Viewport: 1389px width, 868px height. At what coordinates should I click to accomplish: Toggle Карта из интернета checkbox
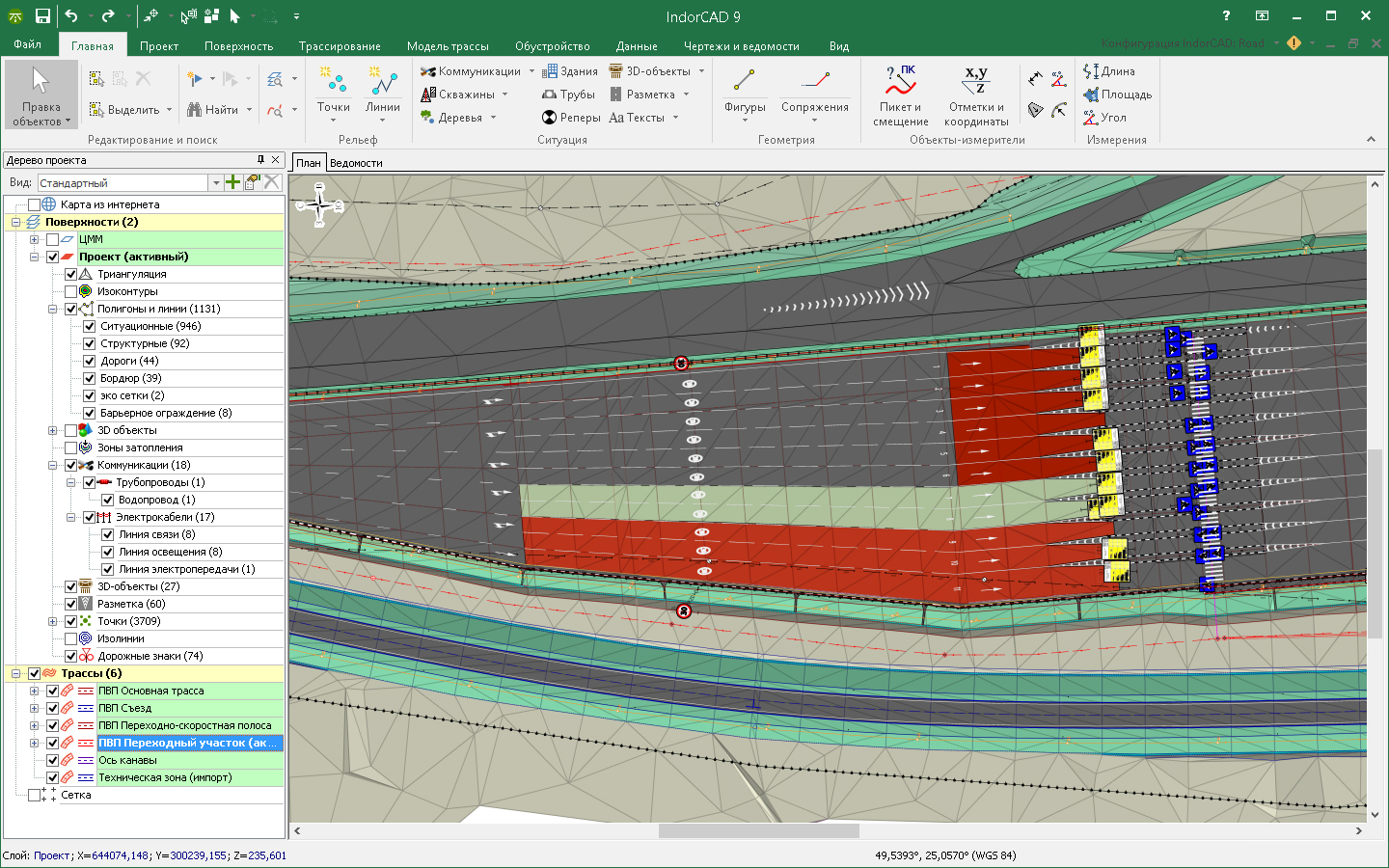(35, 204)
